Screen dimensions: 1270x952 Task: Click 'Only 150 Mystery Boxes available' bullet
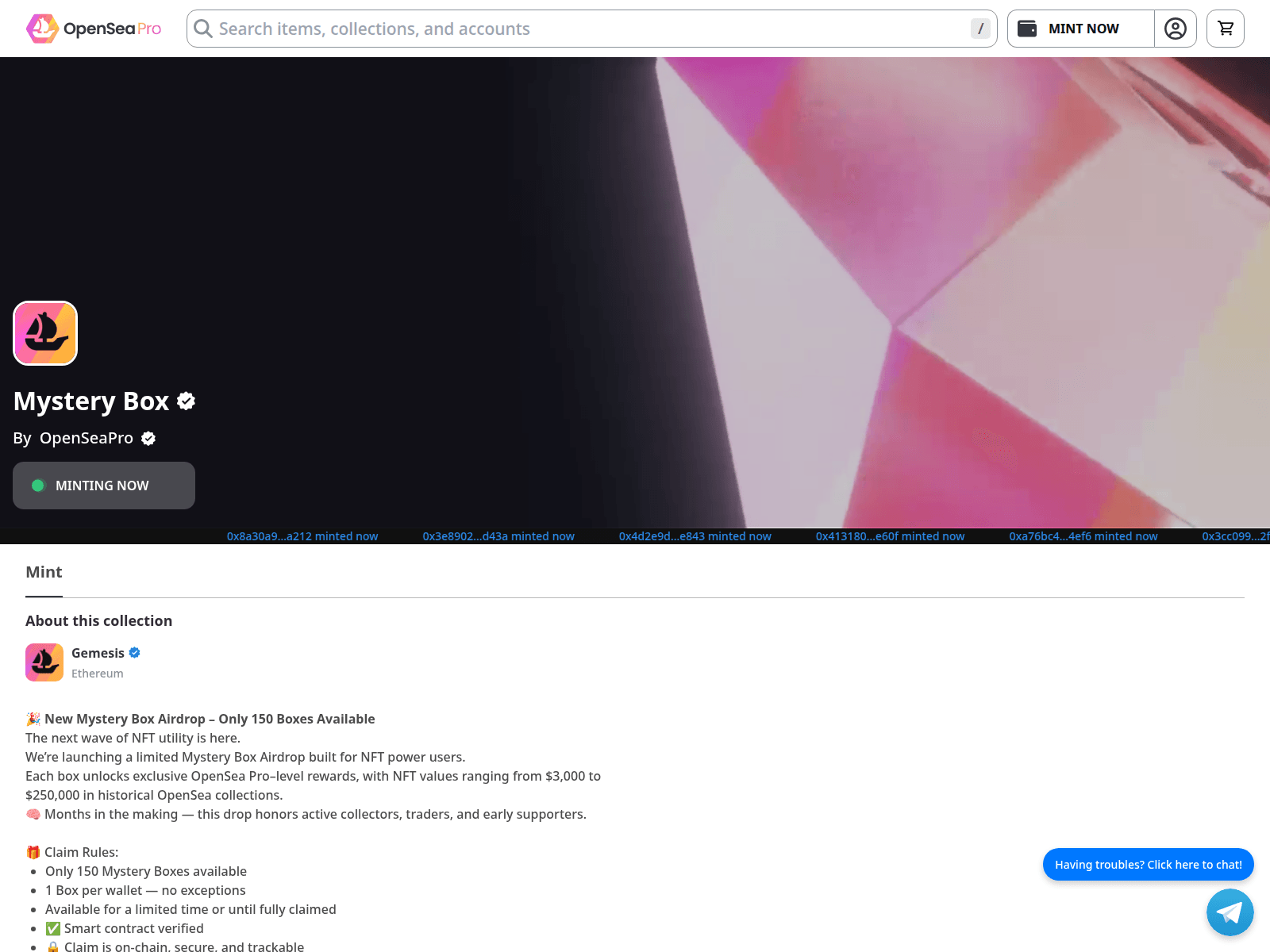coord(146,871)
